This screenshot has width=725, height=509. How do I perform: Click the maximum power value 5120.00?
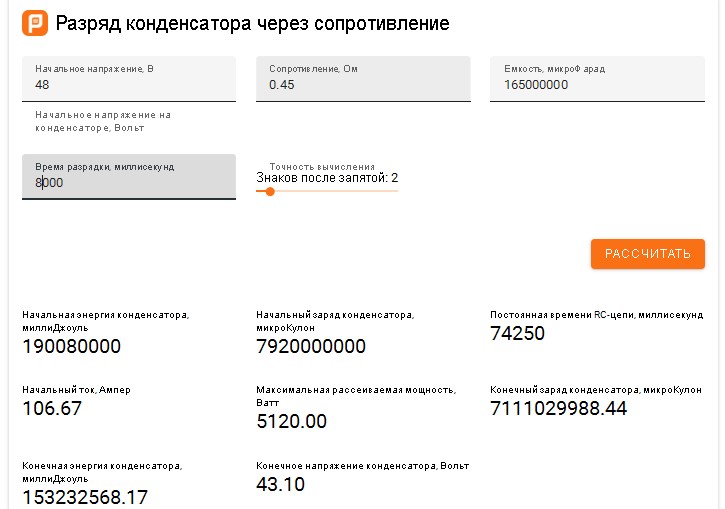tap(292, 421)
